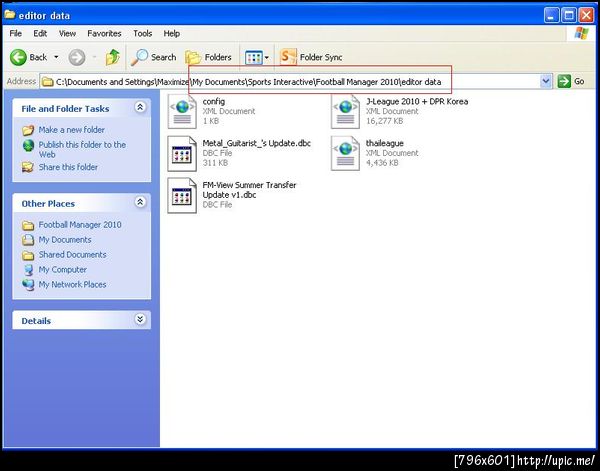The width and height of the screenshot is (600, 471).
Task: Expand the Details panel
Action: click(140, 319)
